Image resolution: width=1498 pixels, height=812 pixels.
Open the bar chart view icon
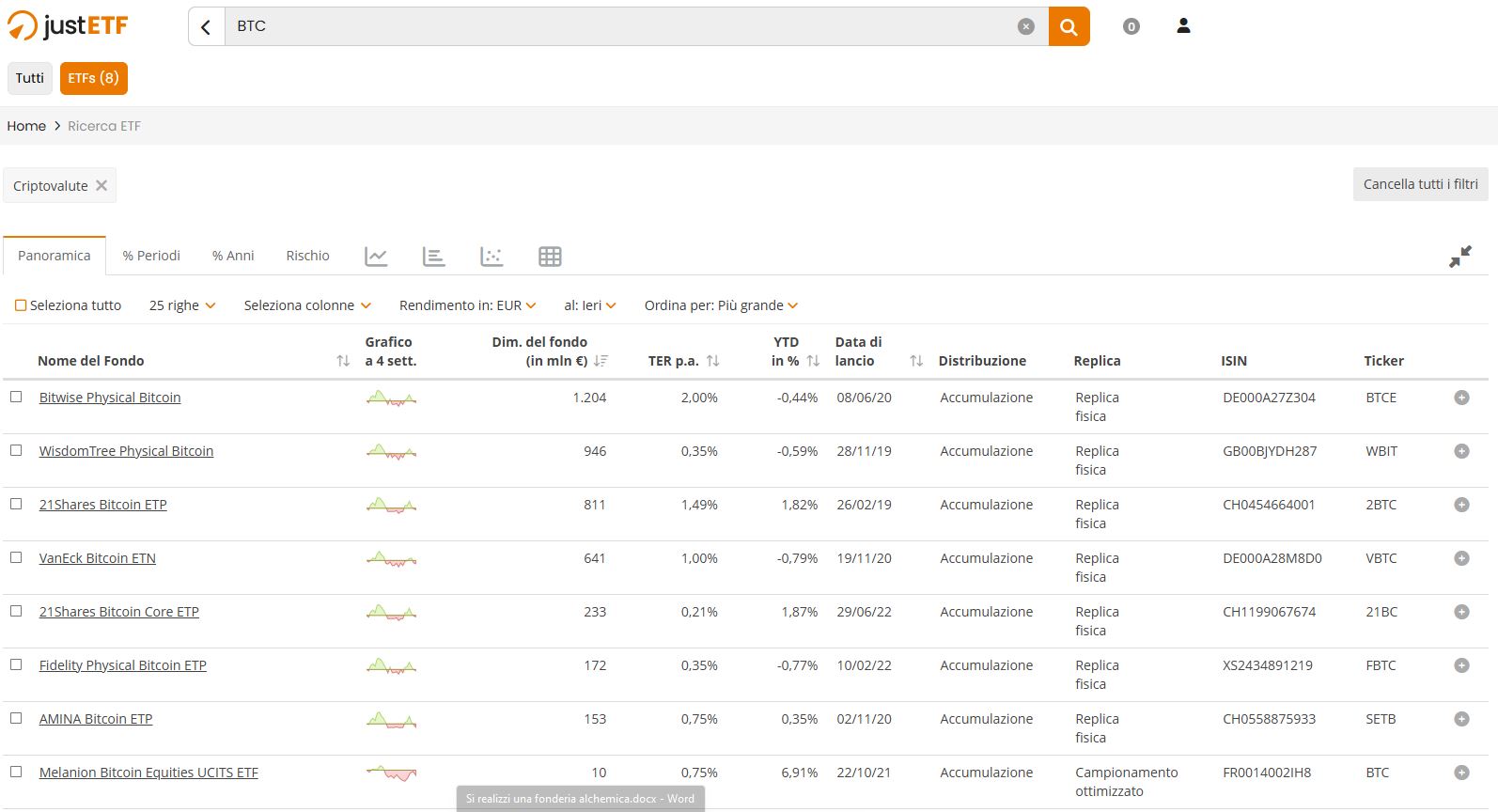(x=434, y=256)
